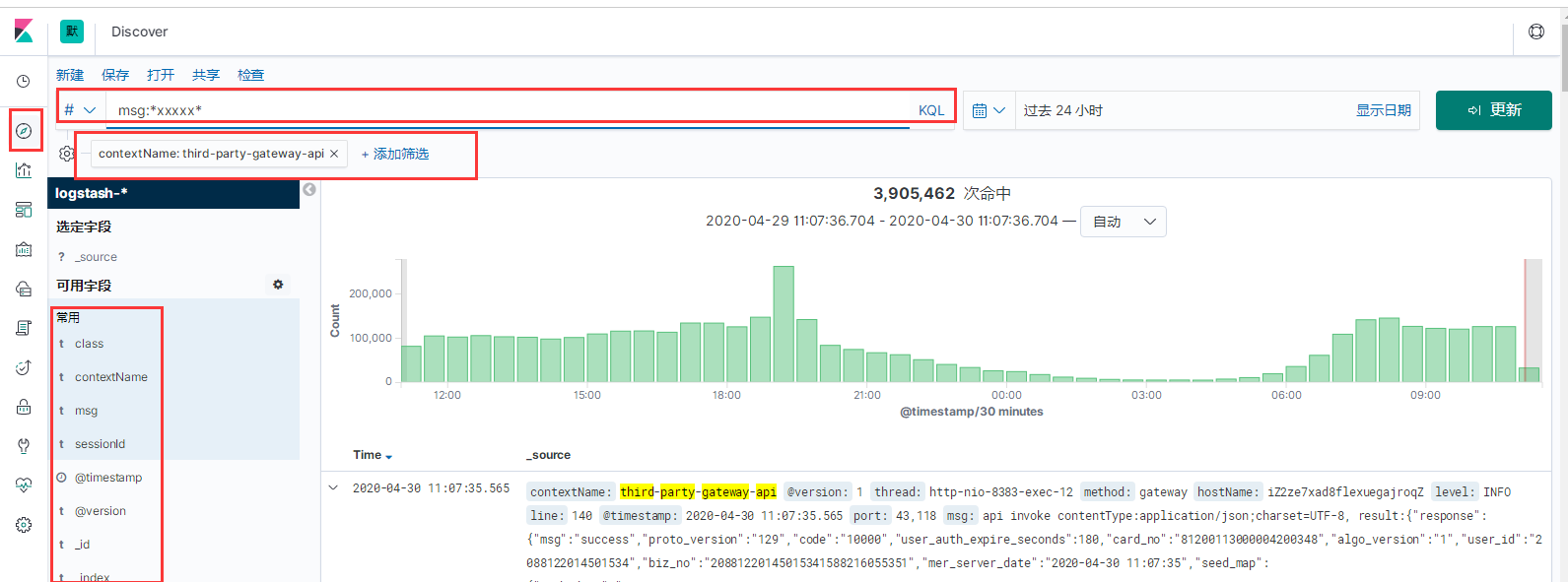Click the 3,905,462 hit count
1568x582 pixels.
tap(914, 193)
